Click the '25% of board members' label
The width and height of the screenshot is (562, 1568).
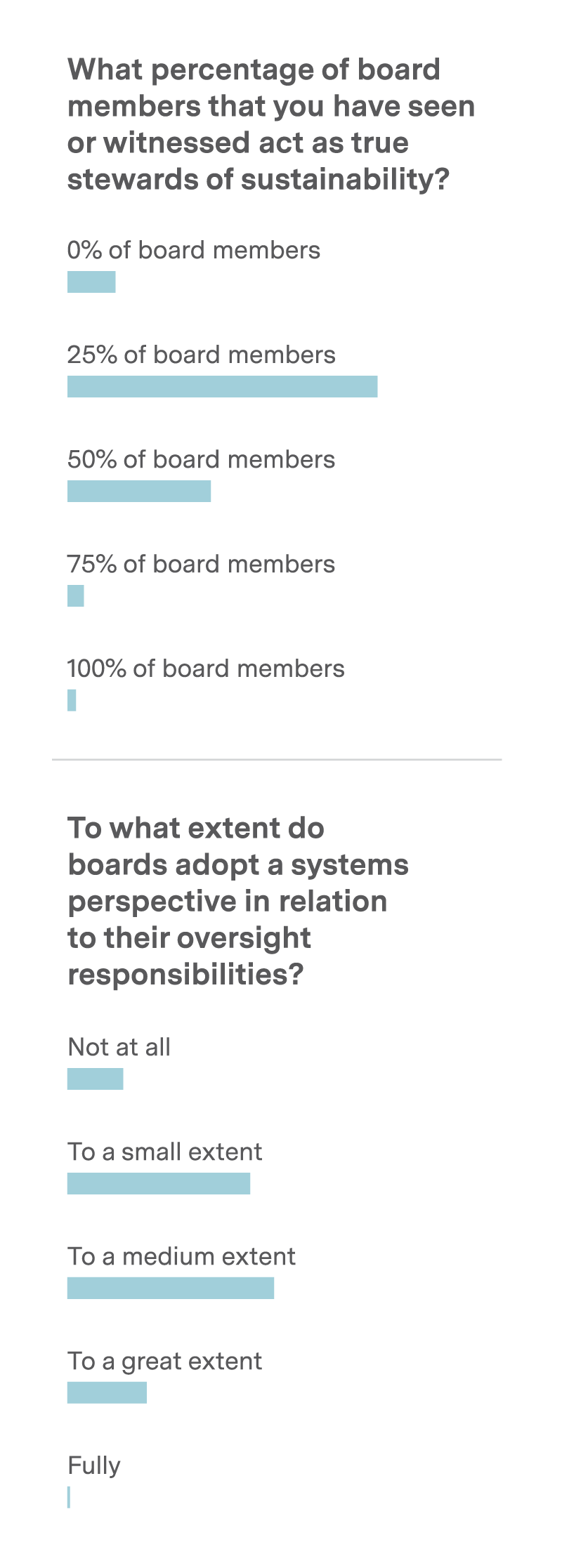coord(202,355)
